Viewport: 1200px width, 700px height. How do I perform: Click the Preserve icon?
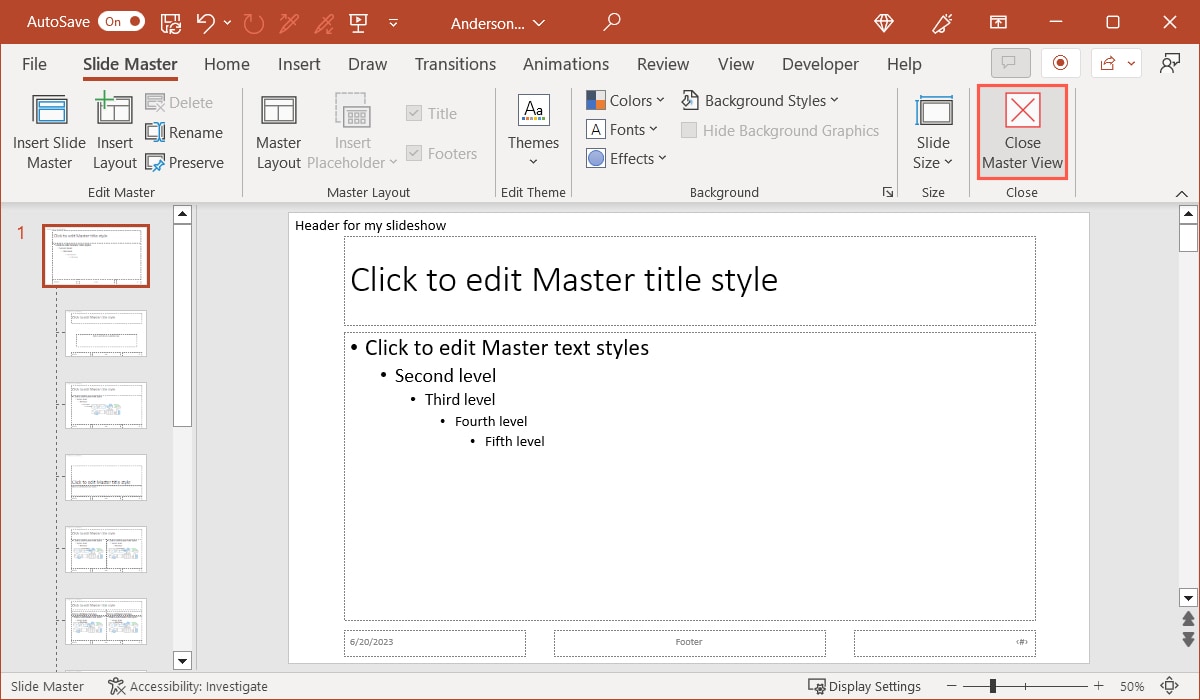(x=185, y=162)
